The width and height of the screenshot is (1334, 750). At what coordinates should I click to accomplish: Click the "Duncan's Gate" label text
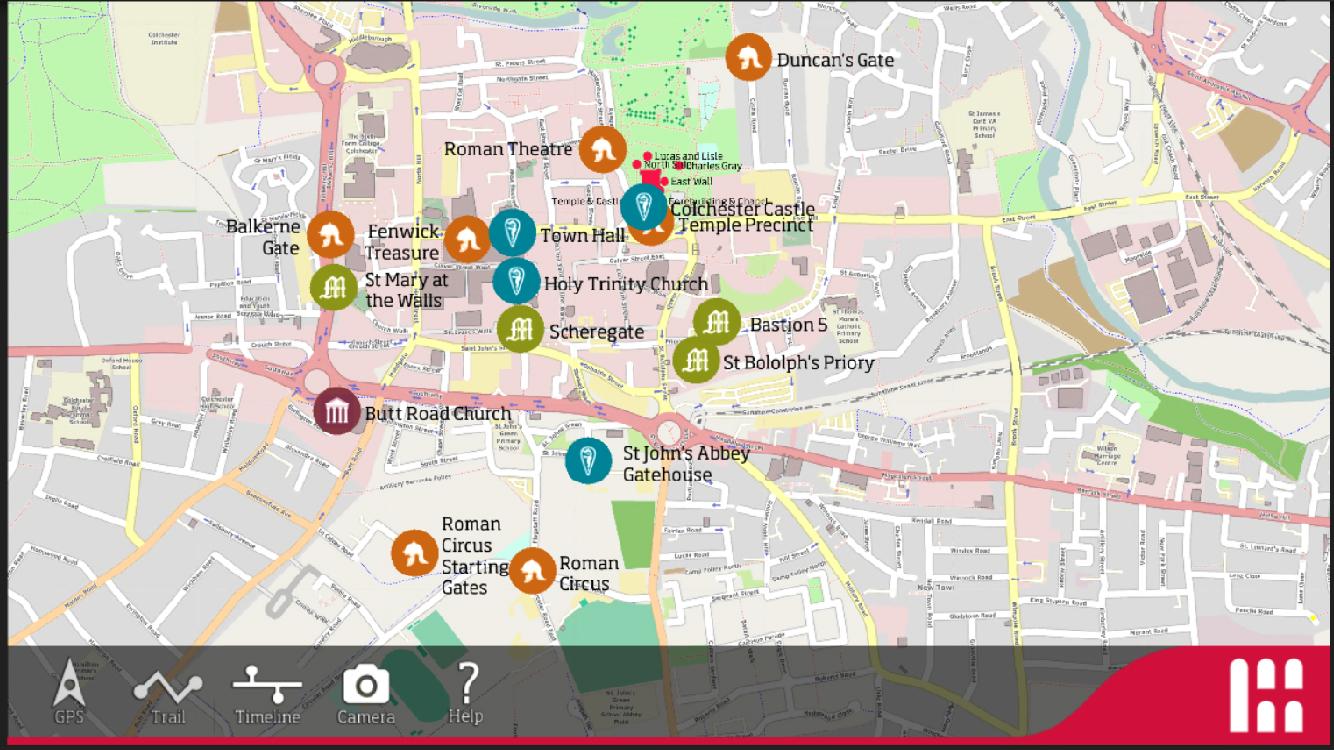tap(835, 60)
